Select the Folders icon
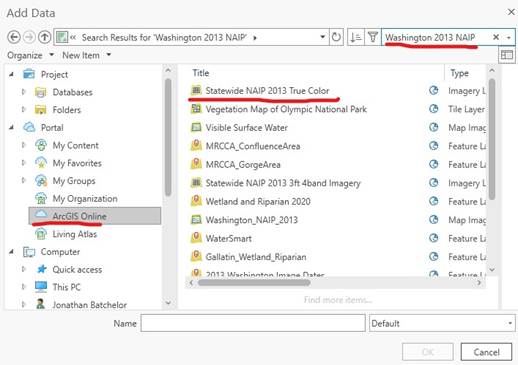The width and height of the screenshot is (518, 365). [41, 110]
